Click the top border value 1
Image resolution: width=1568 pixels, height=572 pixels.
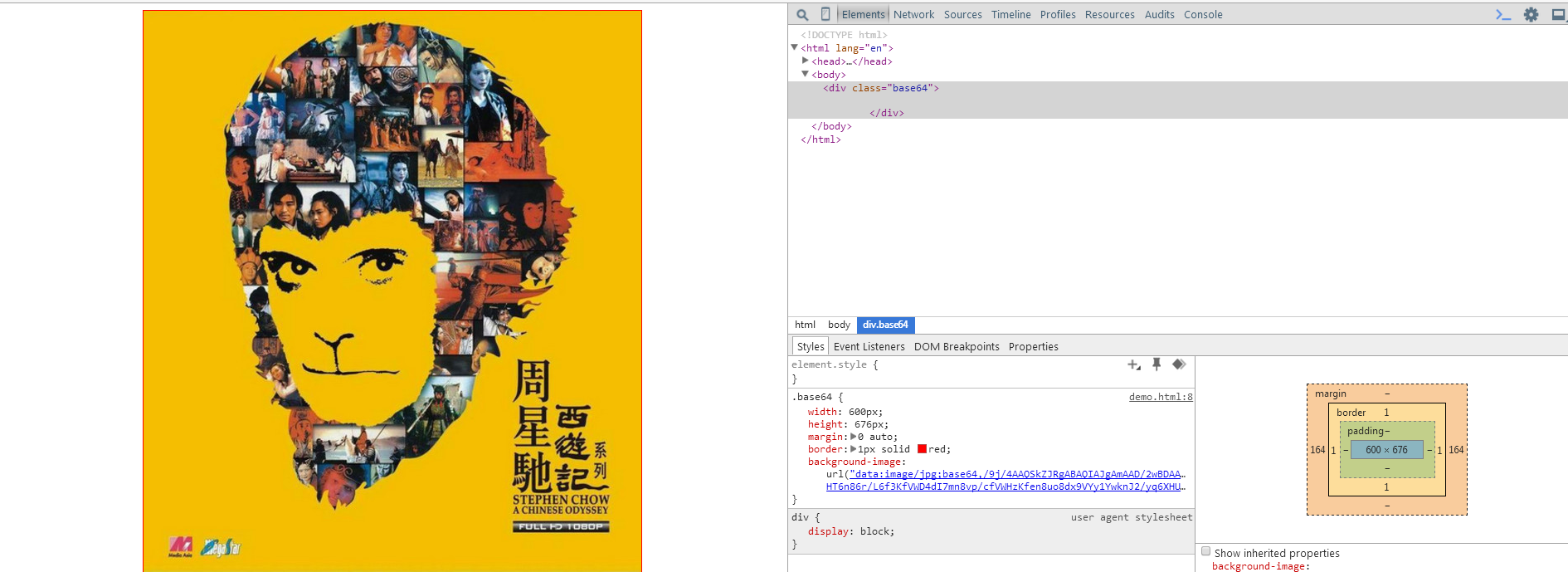(x=1386, y=413)
